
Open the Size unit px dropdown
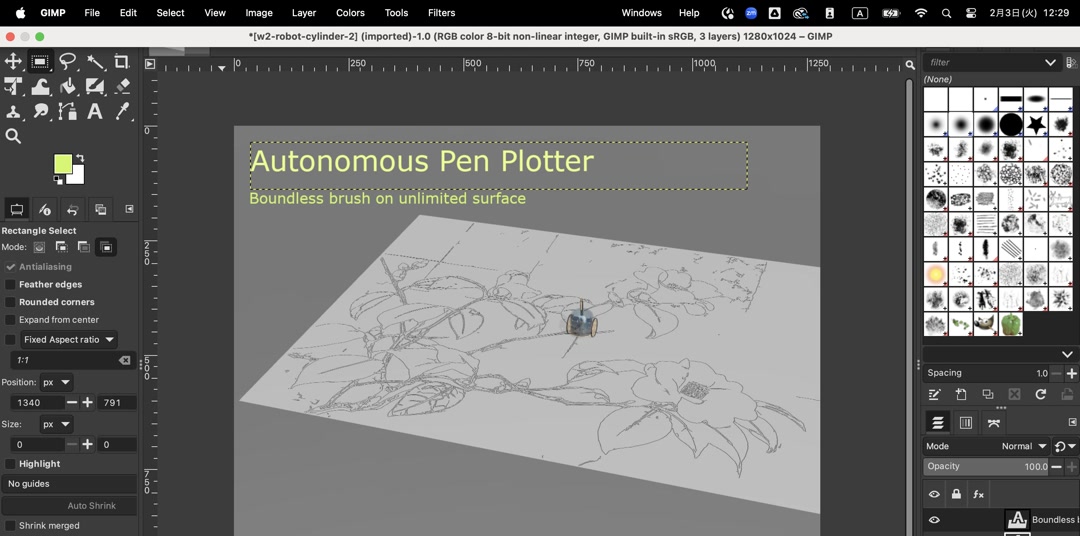click(x=56, y=424)
